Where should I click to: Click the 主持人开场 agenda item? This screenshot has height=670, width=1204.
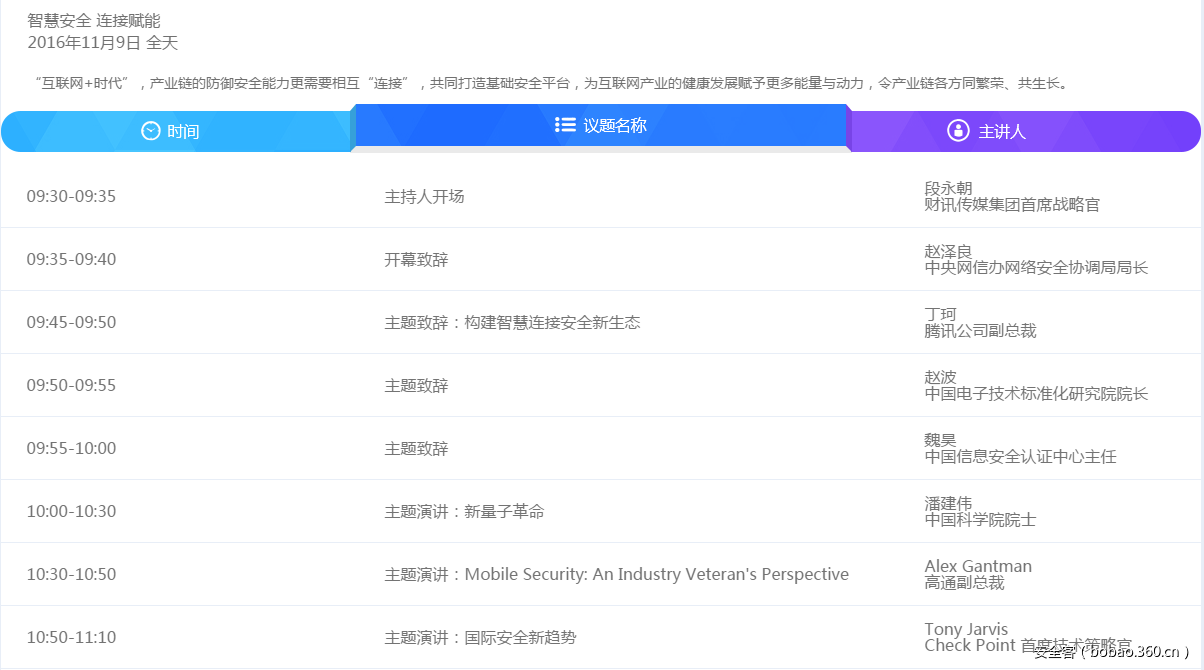[x=424, y=197]
